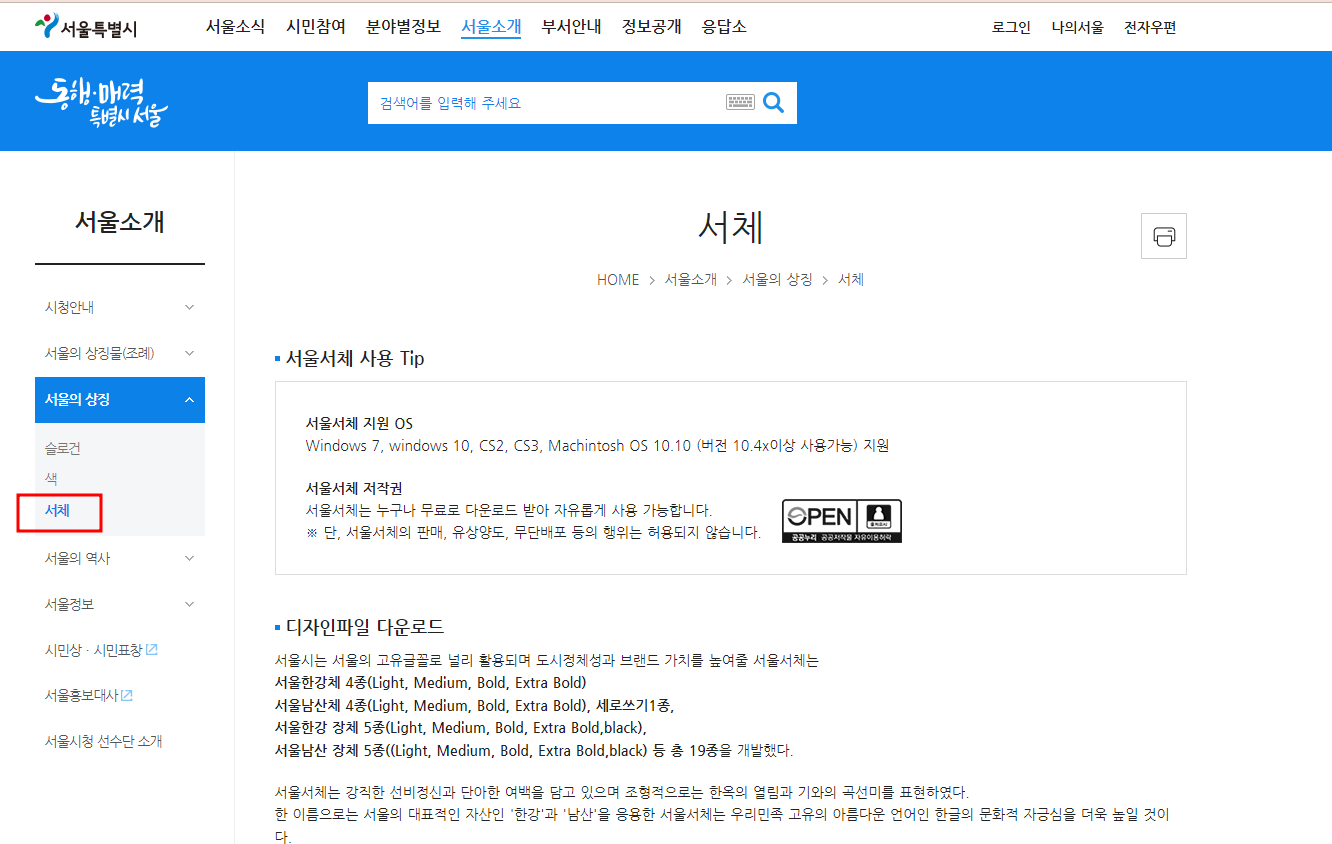The image size is (1332, 844).
Task: Open the 정보공개 menu item
Action: point(650,27)
